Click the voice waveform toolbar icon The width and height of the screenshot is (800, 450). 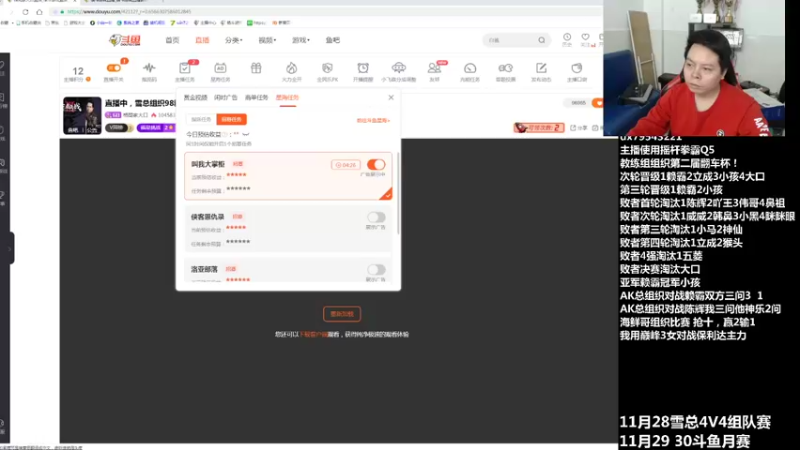pos(149,68)
